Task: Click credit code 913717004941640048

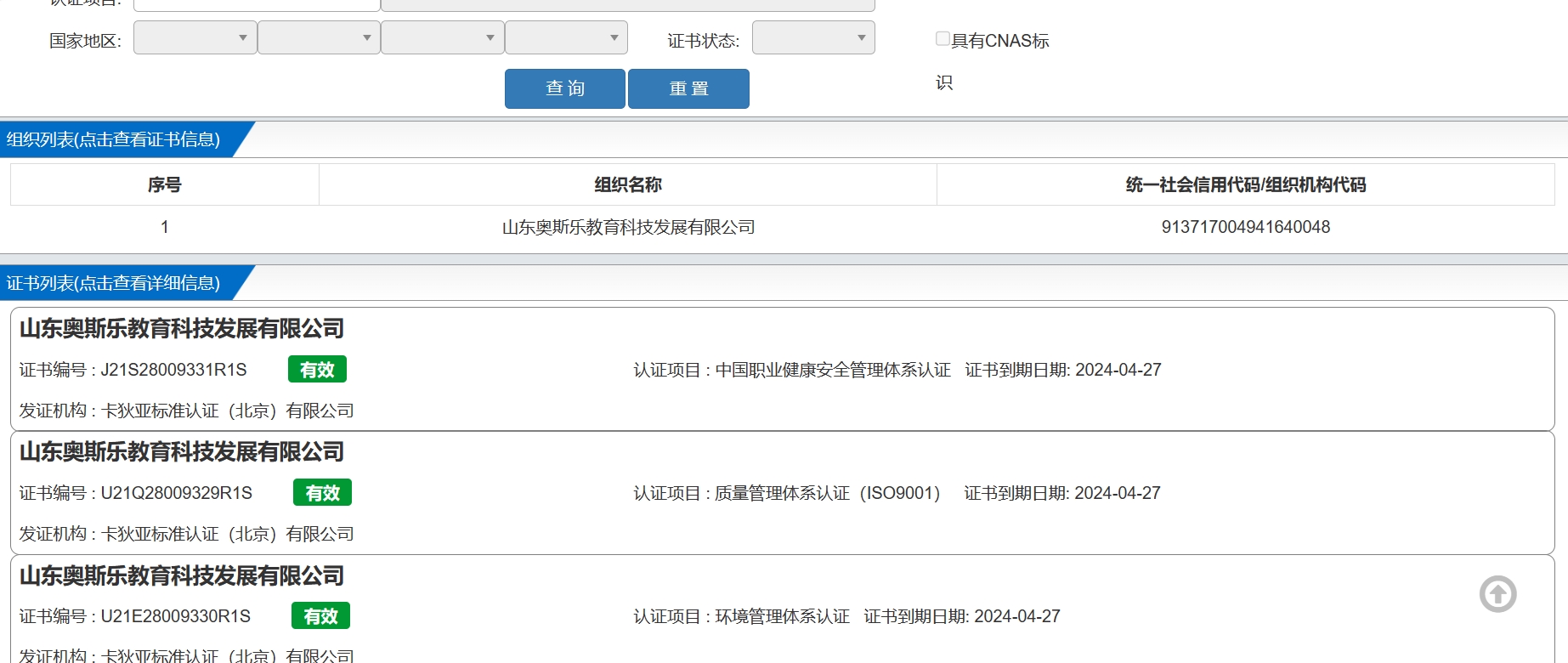Action: [1246, 227]
